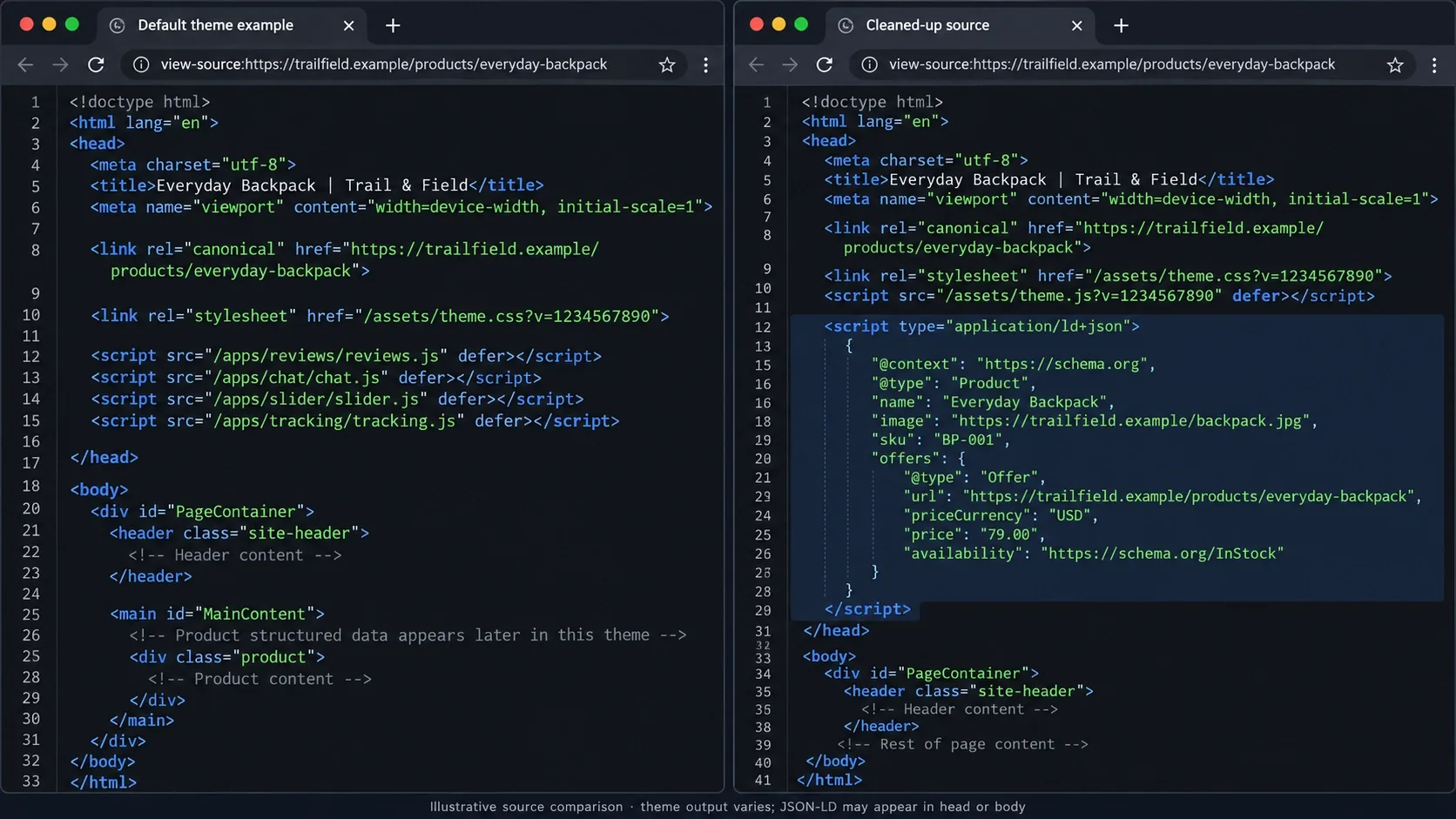Maximize Cleaned-up source window with green button
Screen dimensions: 1456x819
tap(801, 24)
